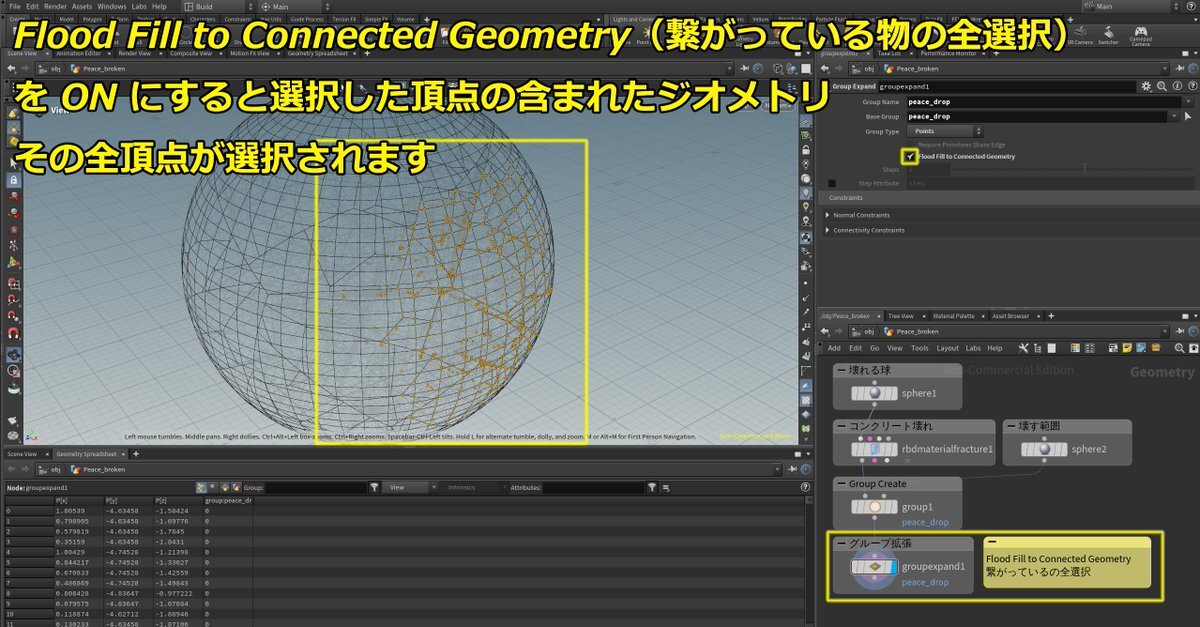Click the magnifier search icon in parameter pane
Viewport: 1200px width, 627px height.
click(1160, 87)
